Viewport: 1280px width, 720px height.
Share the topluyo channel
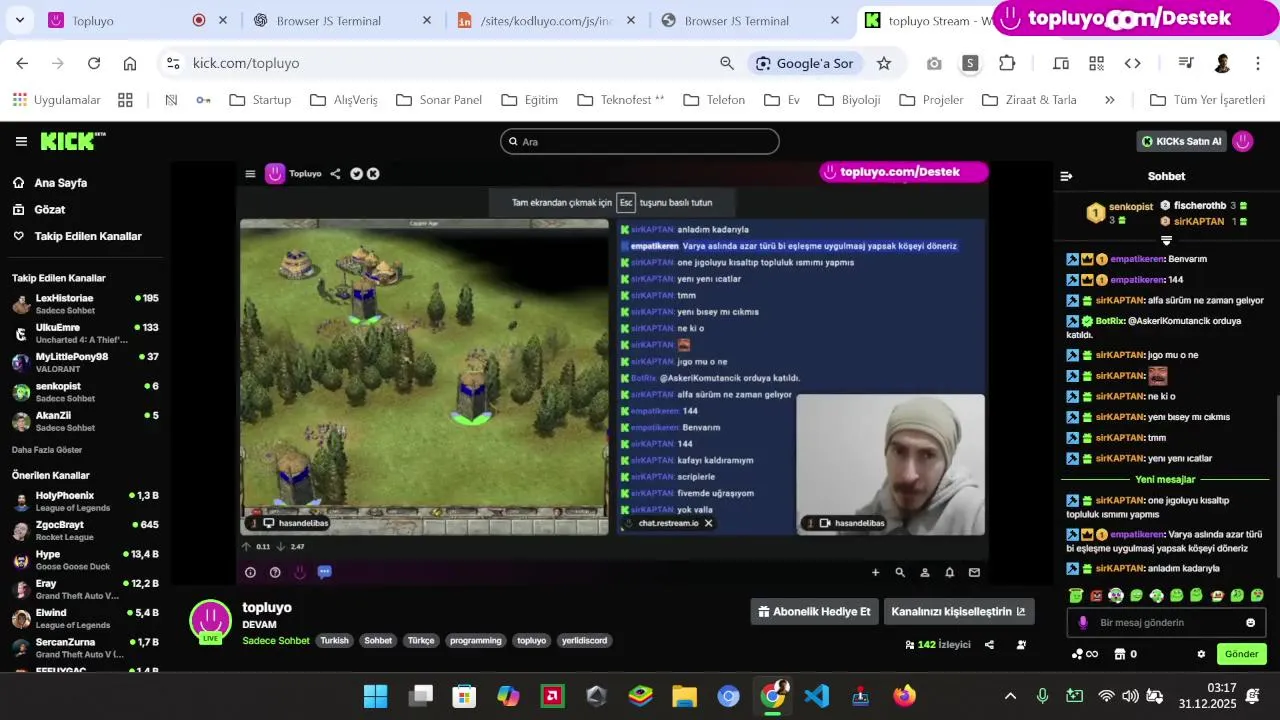(x=989, y=645)
